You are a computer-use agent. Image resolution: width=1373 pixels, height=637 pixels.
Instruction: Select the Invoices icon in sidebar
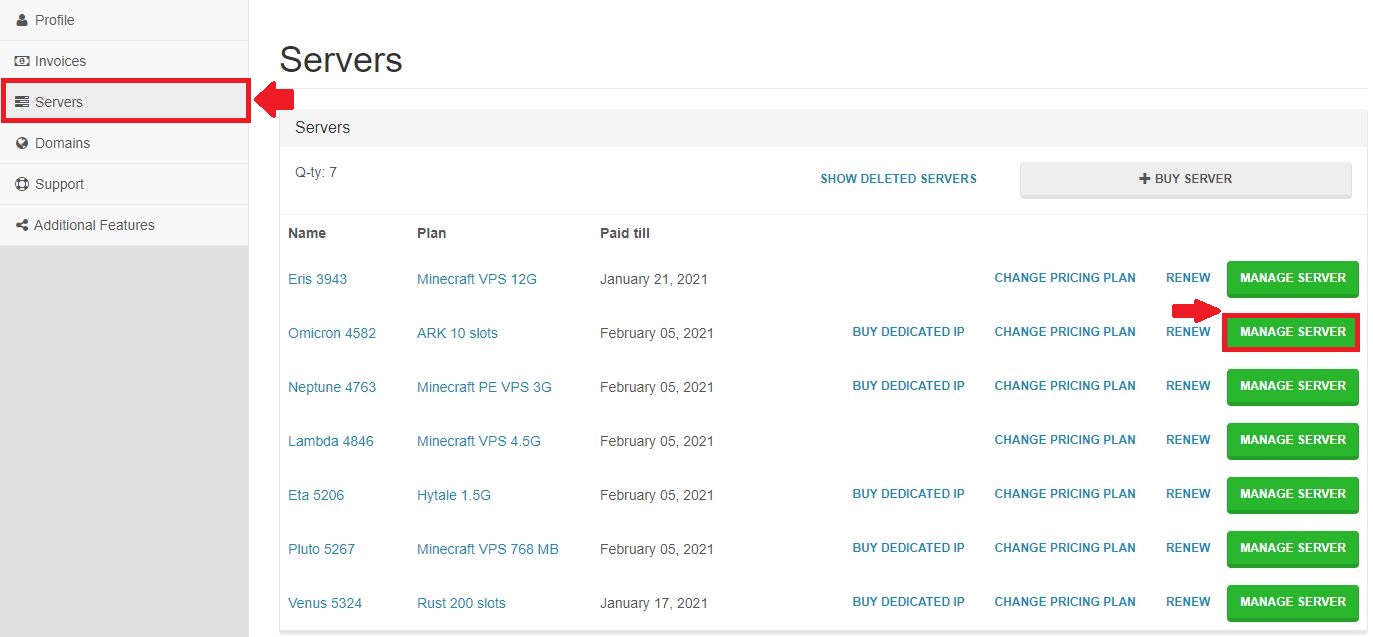pos(20,61)
